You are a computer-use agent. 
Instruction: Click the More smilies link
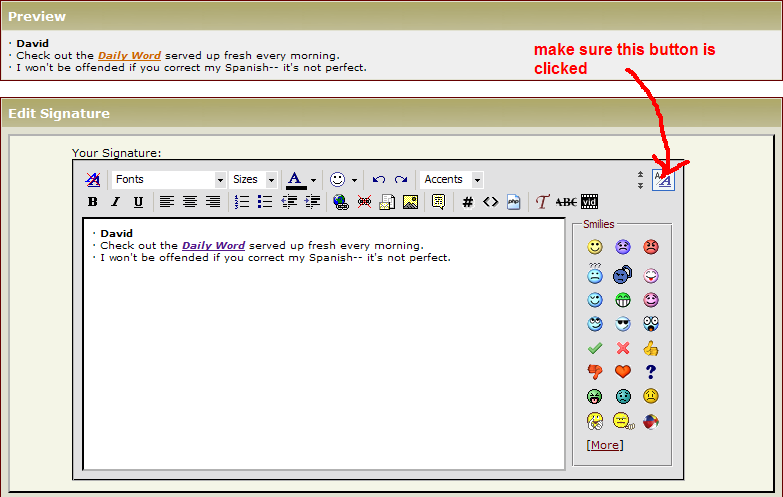(603, 445)
